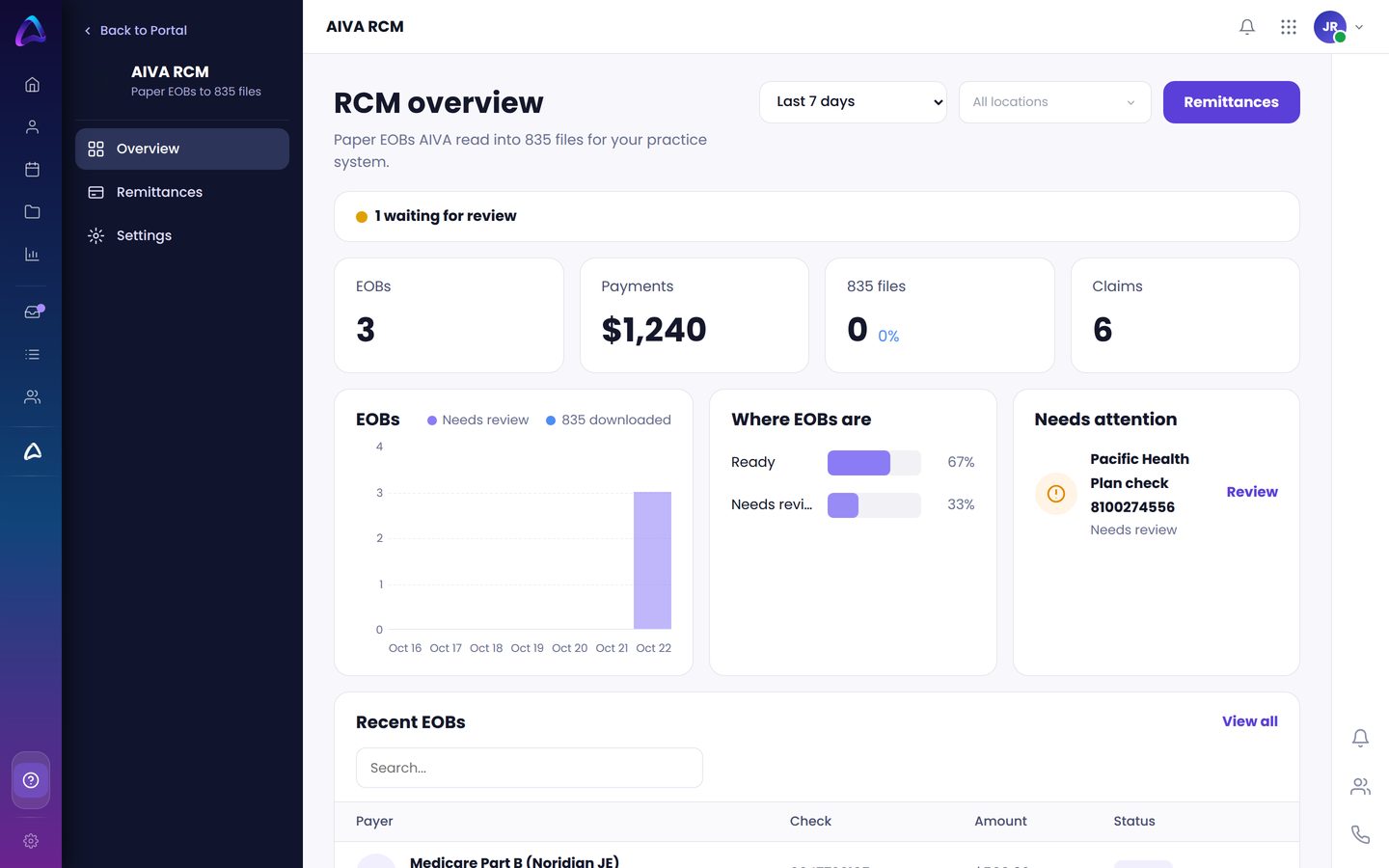1389x868 pixels.
Task: Click the bell icon in right side panel
Action: pos(1360,739)
